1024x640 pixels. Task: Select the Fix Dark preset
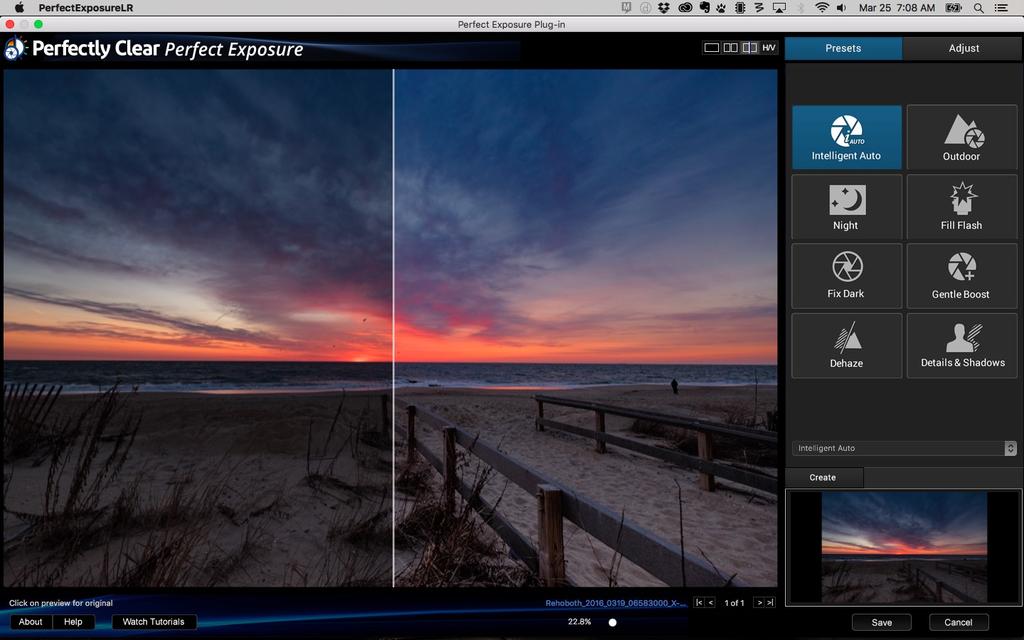(846, 275)
